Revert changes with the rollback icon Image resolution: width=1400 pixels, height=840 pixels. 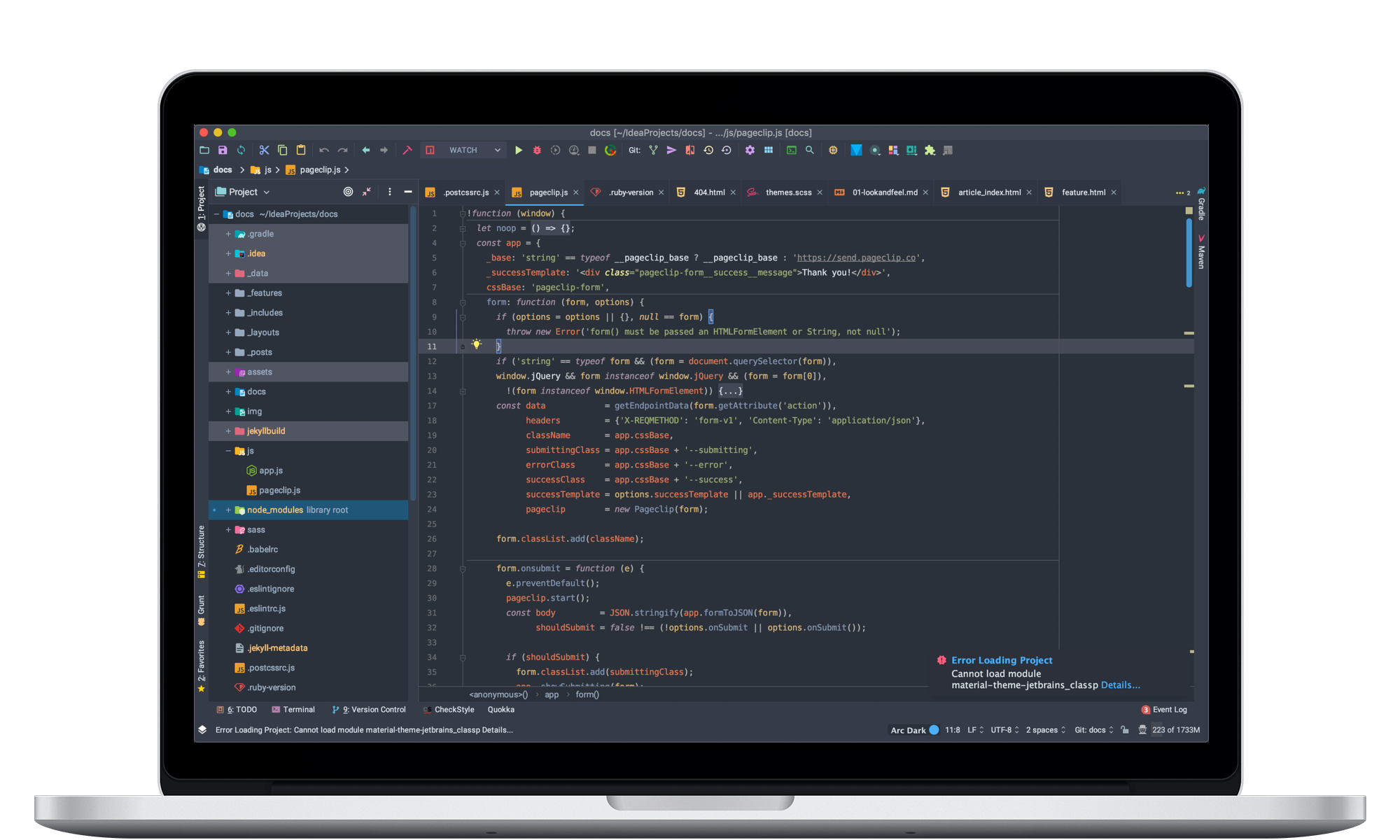(727, 150)
